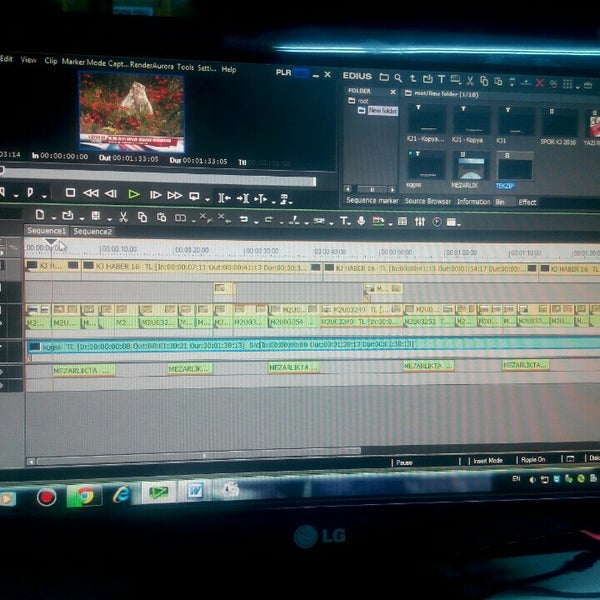
Task: Step back to the previous frame
Action: 111,194
